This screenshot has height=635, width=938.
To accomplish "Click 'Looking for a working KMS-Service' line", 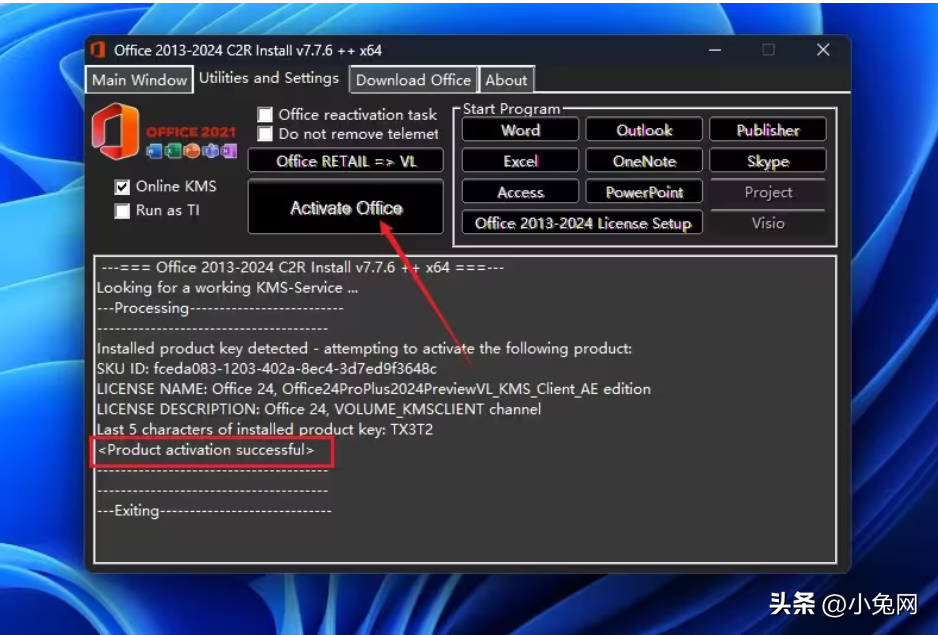I will pyautogui.click(x=227, y=288).
